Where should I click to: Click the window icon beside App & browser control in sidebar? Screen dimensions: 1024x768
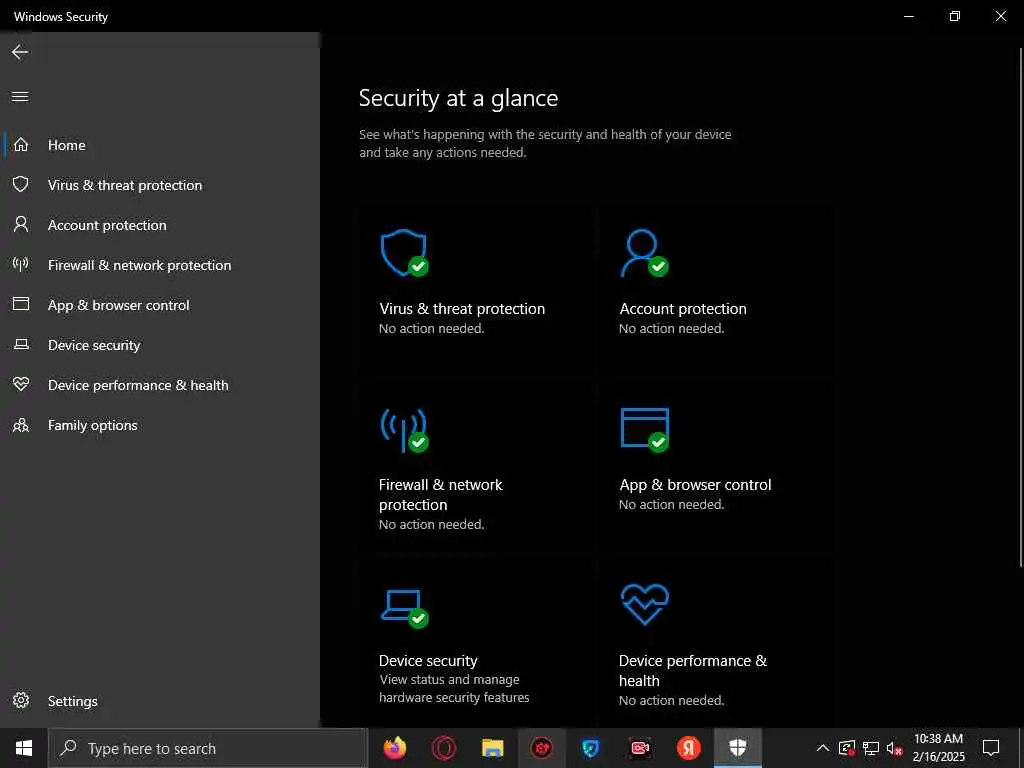pos(21,304)
